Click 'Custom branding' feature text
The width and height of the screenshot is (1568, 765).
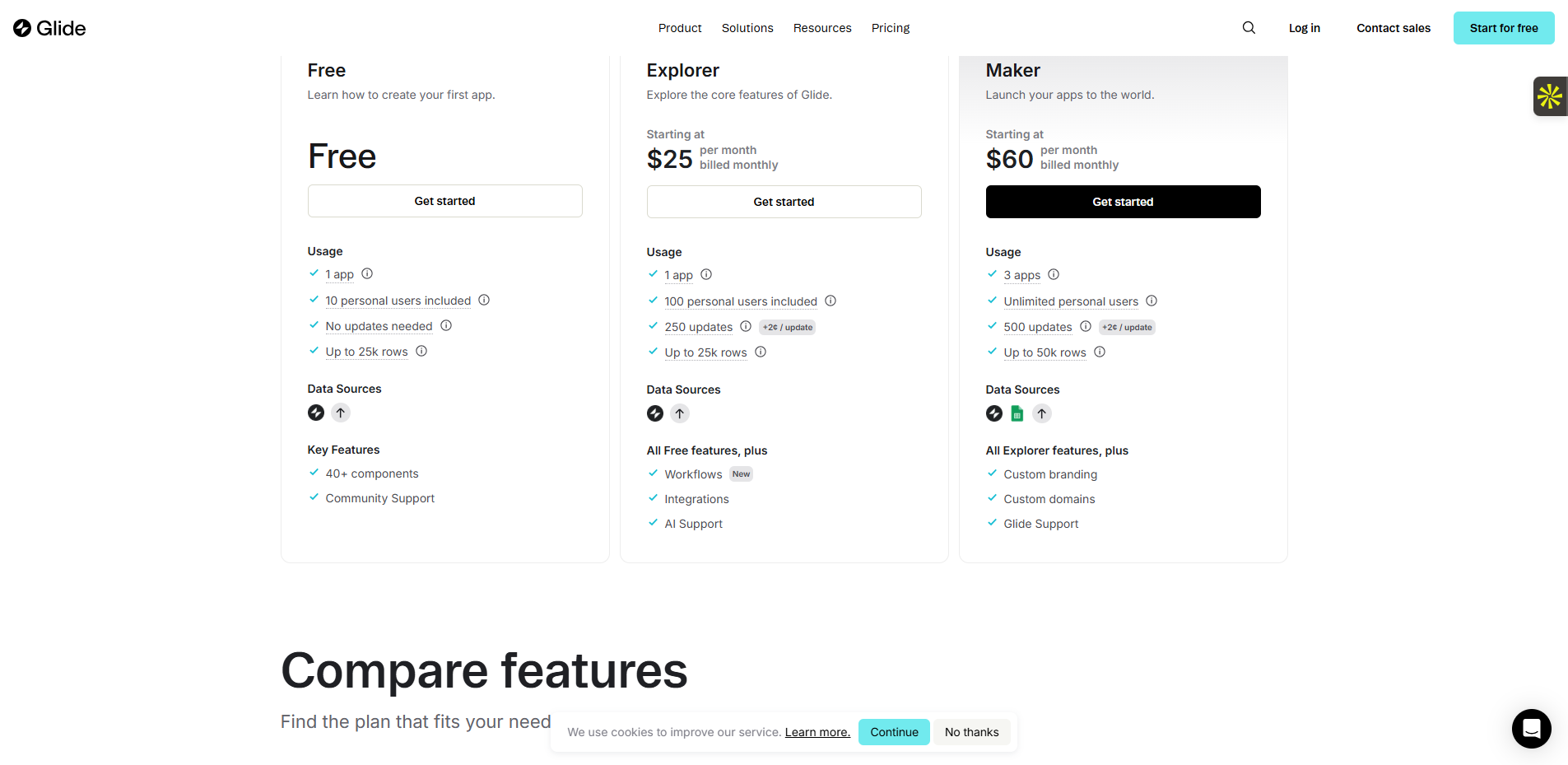[1050, 474]
